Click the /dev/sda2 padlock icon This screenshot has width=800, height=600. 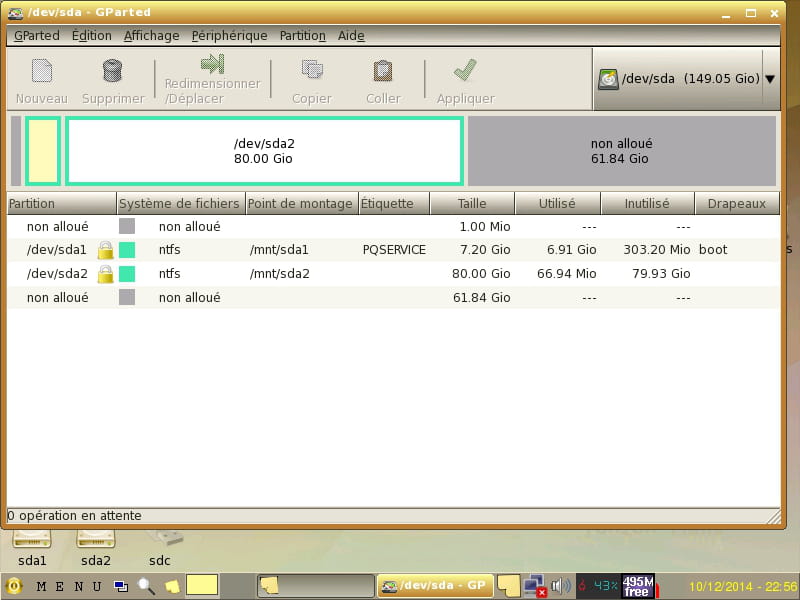[x=106, y=274]
